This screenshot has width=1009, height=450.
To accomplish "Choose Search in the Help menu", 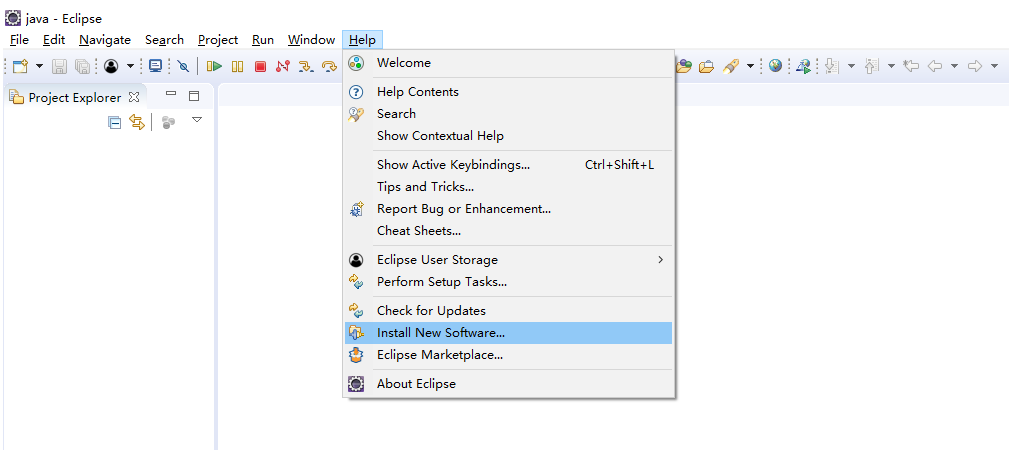I will [508, 114].
